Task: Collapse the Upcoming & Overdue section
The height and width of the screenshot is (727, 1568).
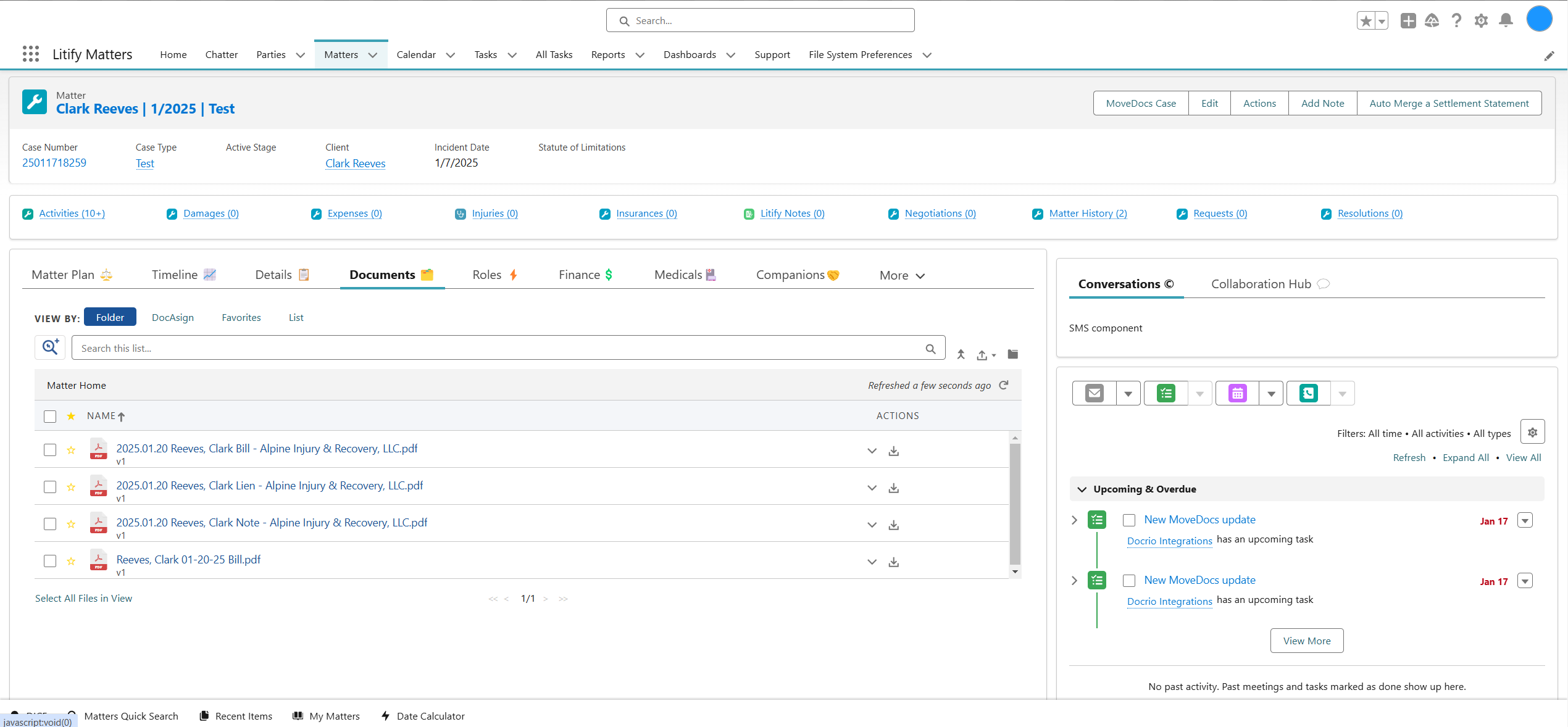Action: (x=1082, y=489)
